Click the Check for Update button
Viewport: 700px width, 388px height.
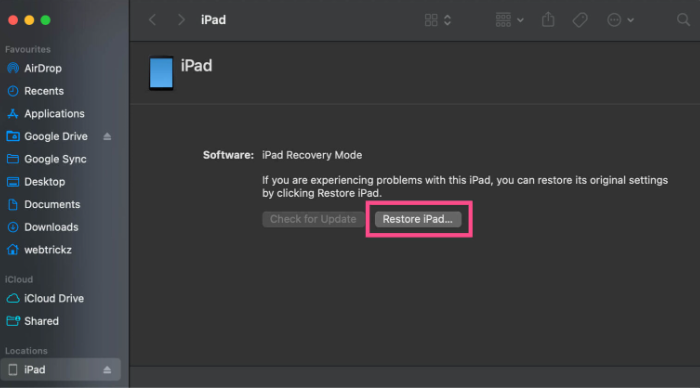[x=313, y=219]
